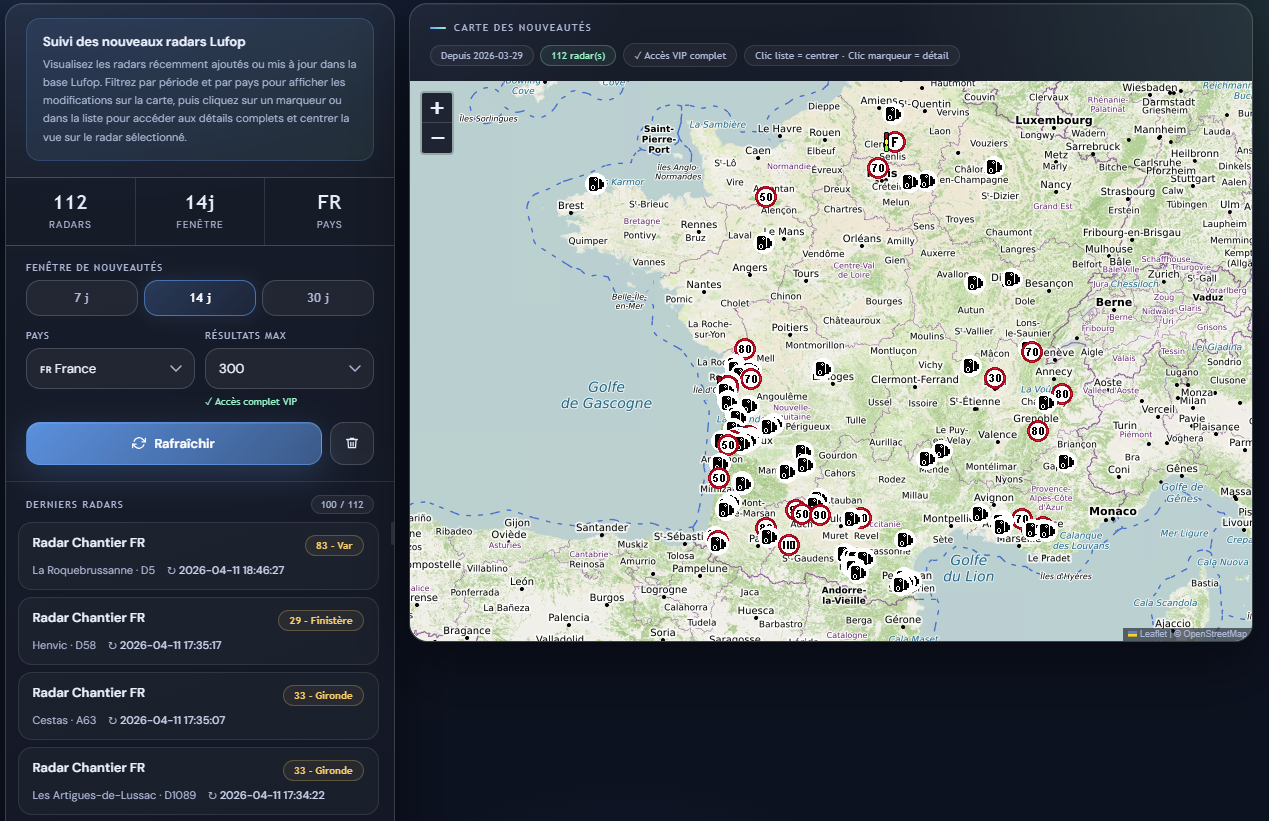Open Les Artigues-de-Lussac D1089 radar card
Viewport: 1269px width, 821px height.
[199, 781]
